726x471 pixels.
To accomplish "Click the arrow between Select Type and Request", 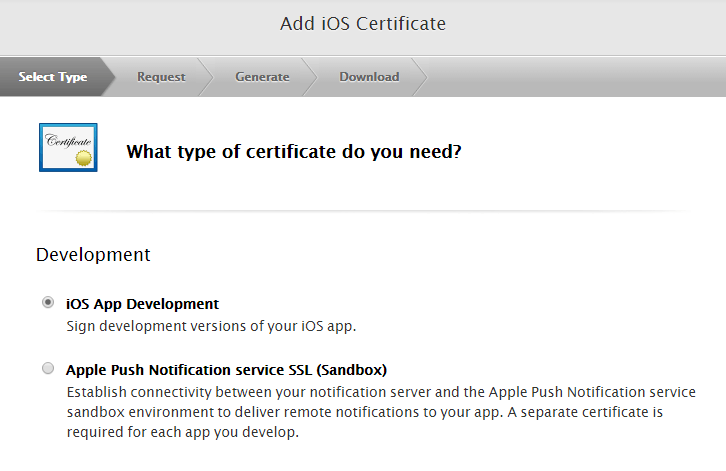I will coord(112,77).
